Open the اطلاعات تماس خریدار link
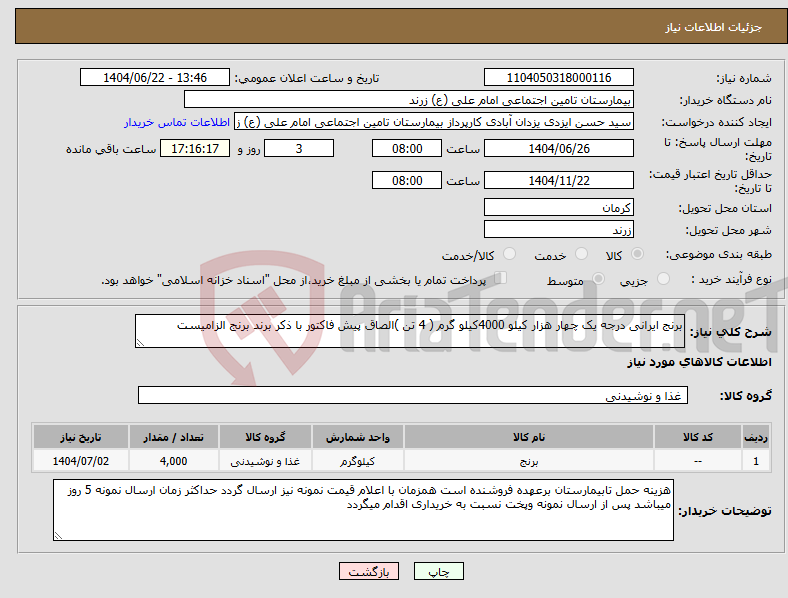Viewport: 788px width, 598px height. click(x=177, y=123)
